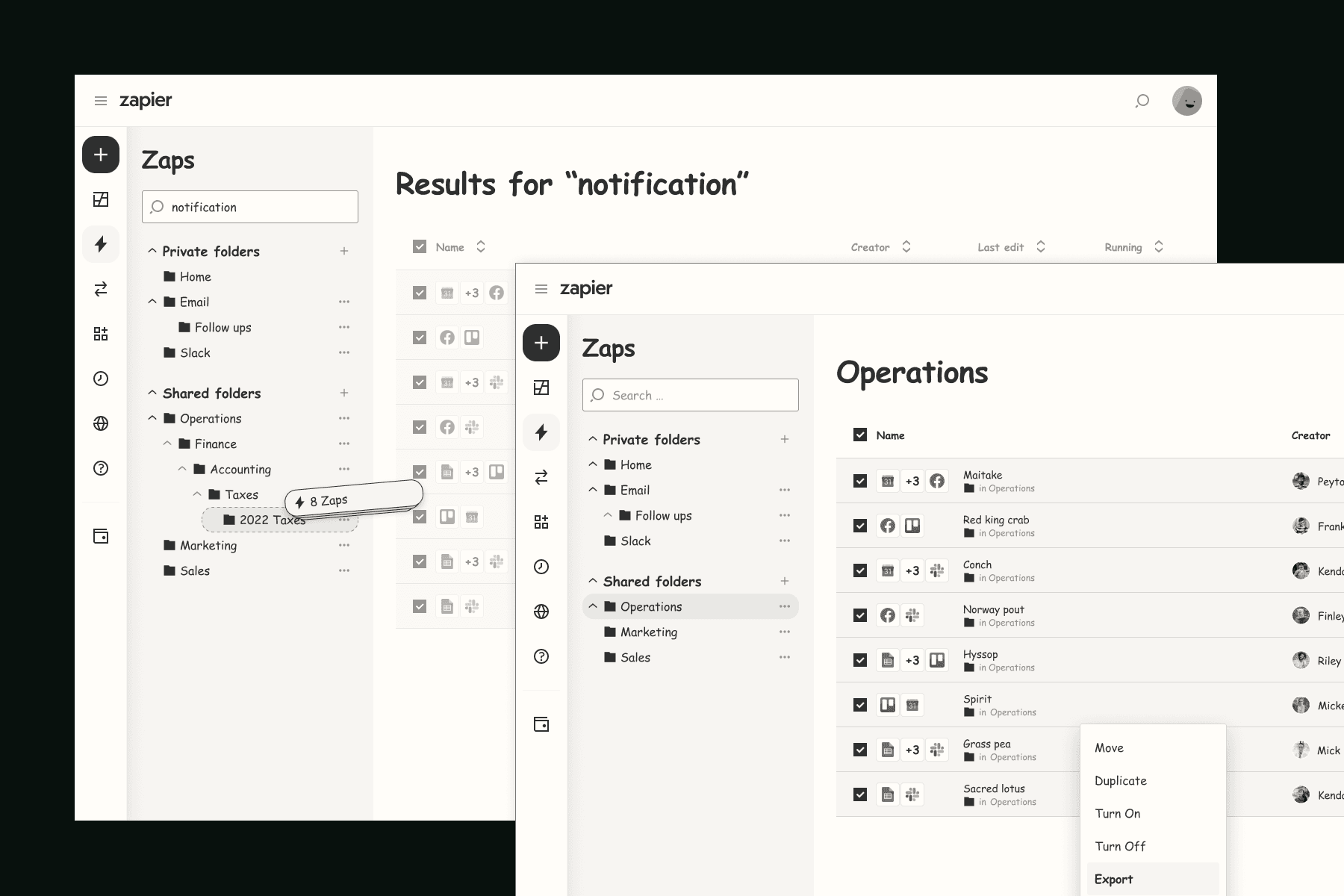Image resolution: width=1344 pixels, height=896 pixels.
Task: Collapse Private folders section in back window
Action: (x=152, y=251)
